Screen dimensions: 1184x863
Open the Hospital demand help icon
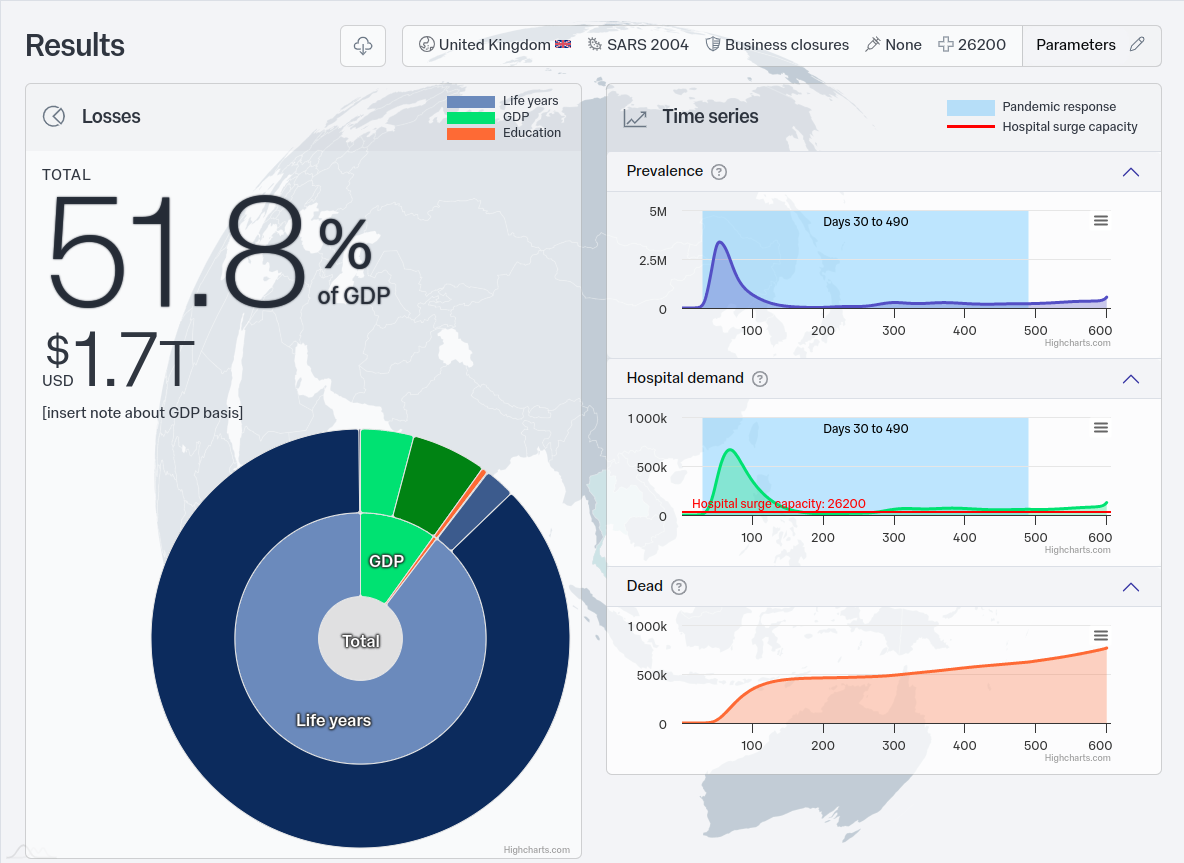point(759,379)
